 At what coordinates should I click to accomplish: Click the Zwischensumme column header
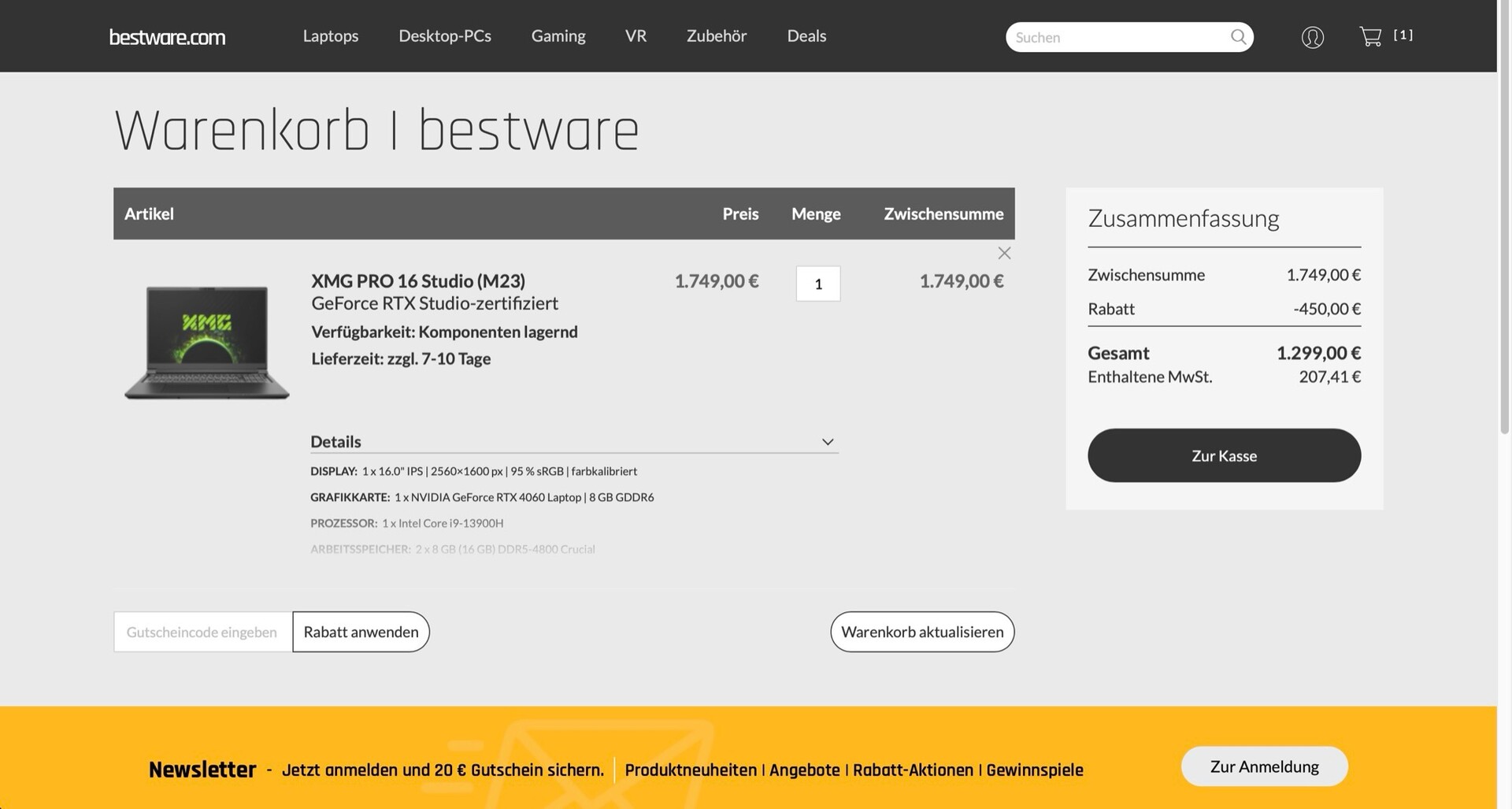(x=943, y=213)
